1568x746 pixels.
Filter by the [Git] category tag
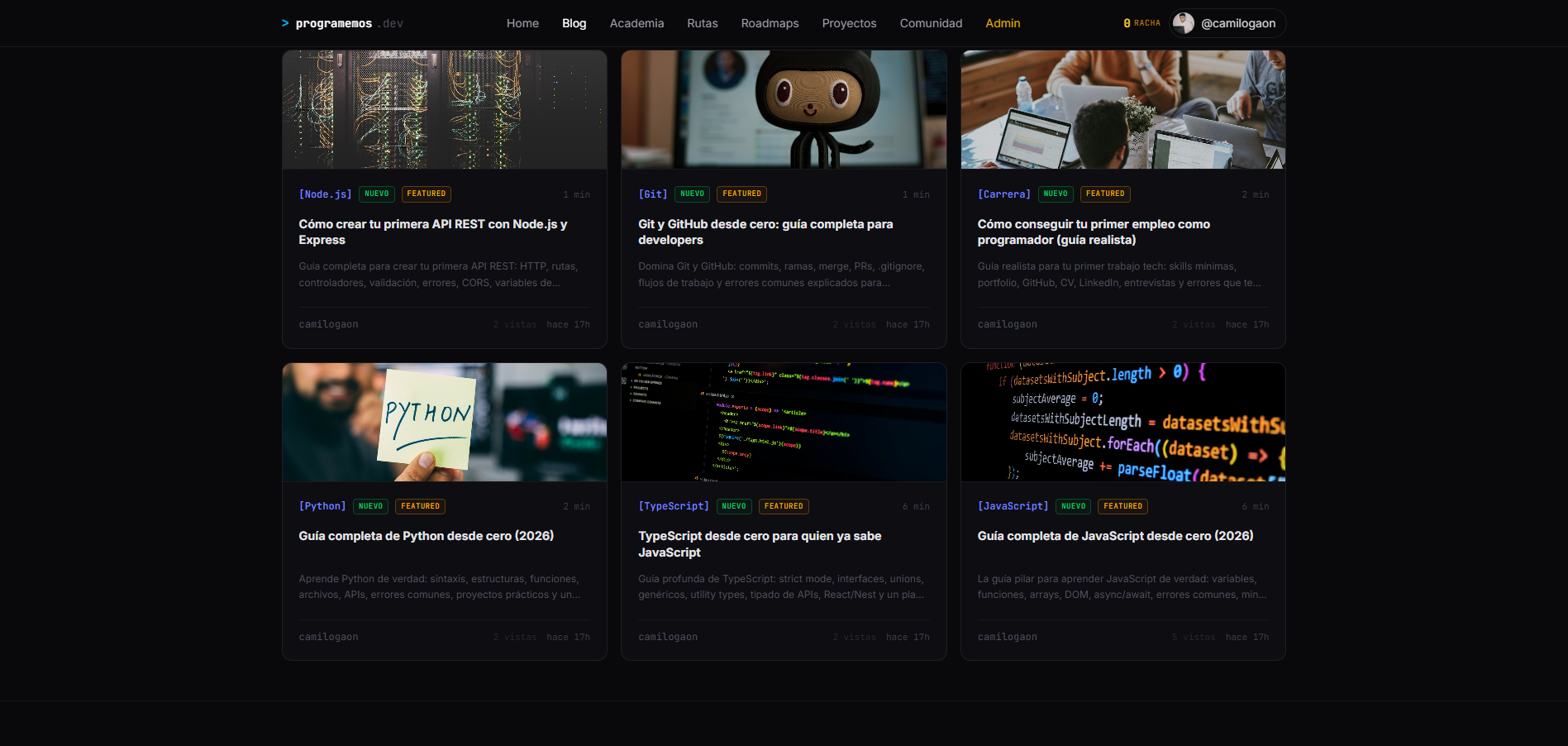click(653, 194)
